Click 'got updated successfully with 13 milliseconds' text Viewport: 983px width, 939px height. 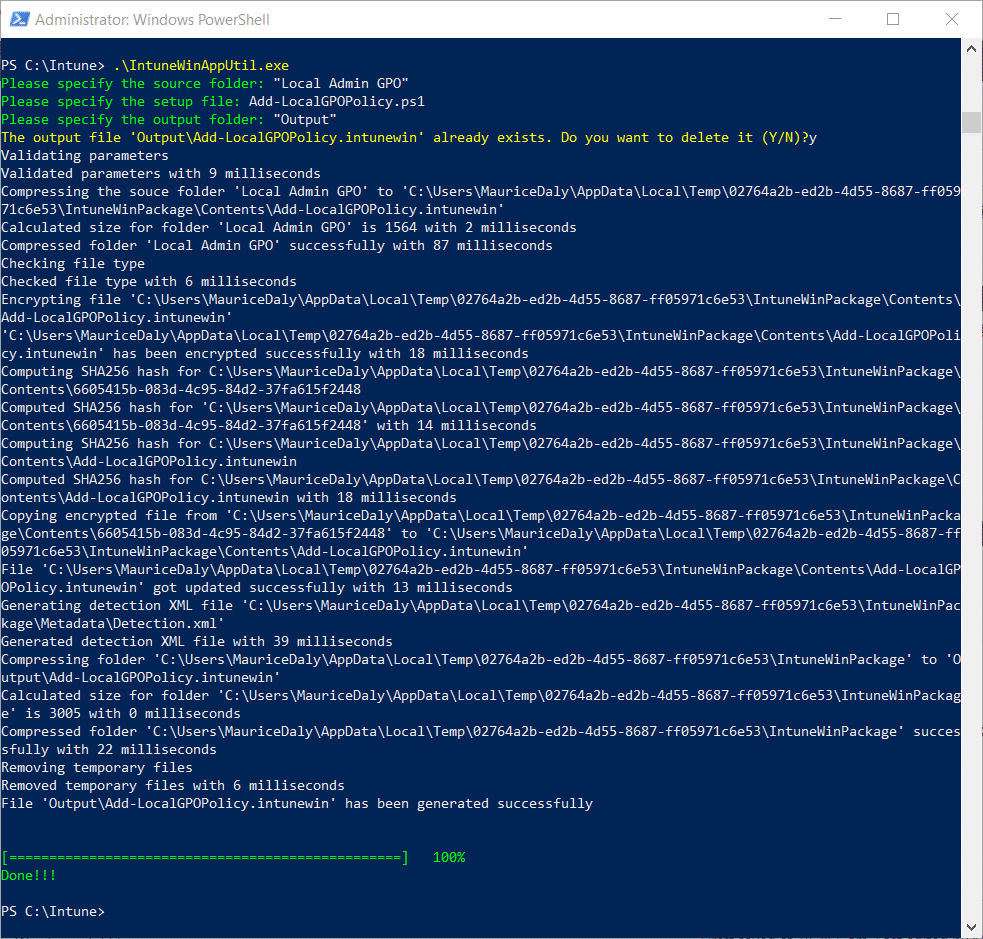[x=332, y=588]
